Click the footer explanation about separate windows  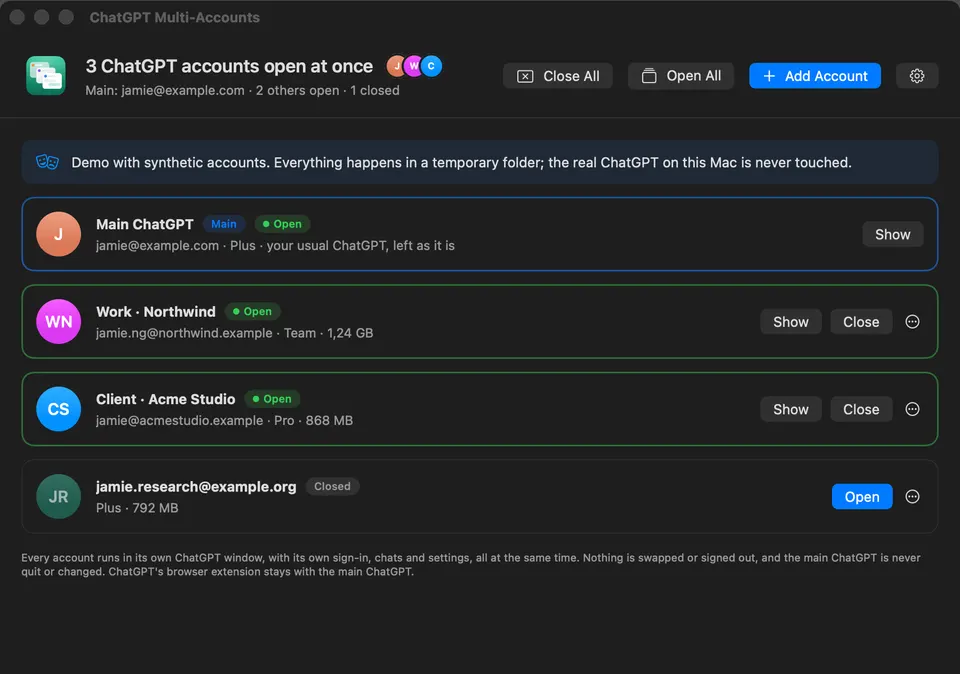point(471,564)
